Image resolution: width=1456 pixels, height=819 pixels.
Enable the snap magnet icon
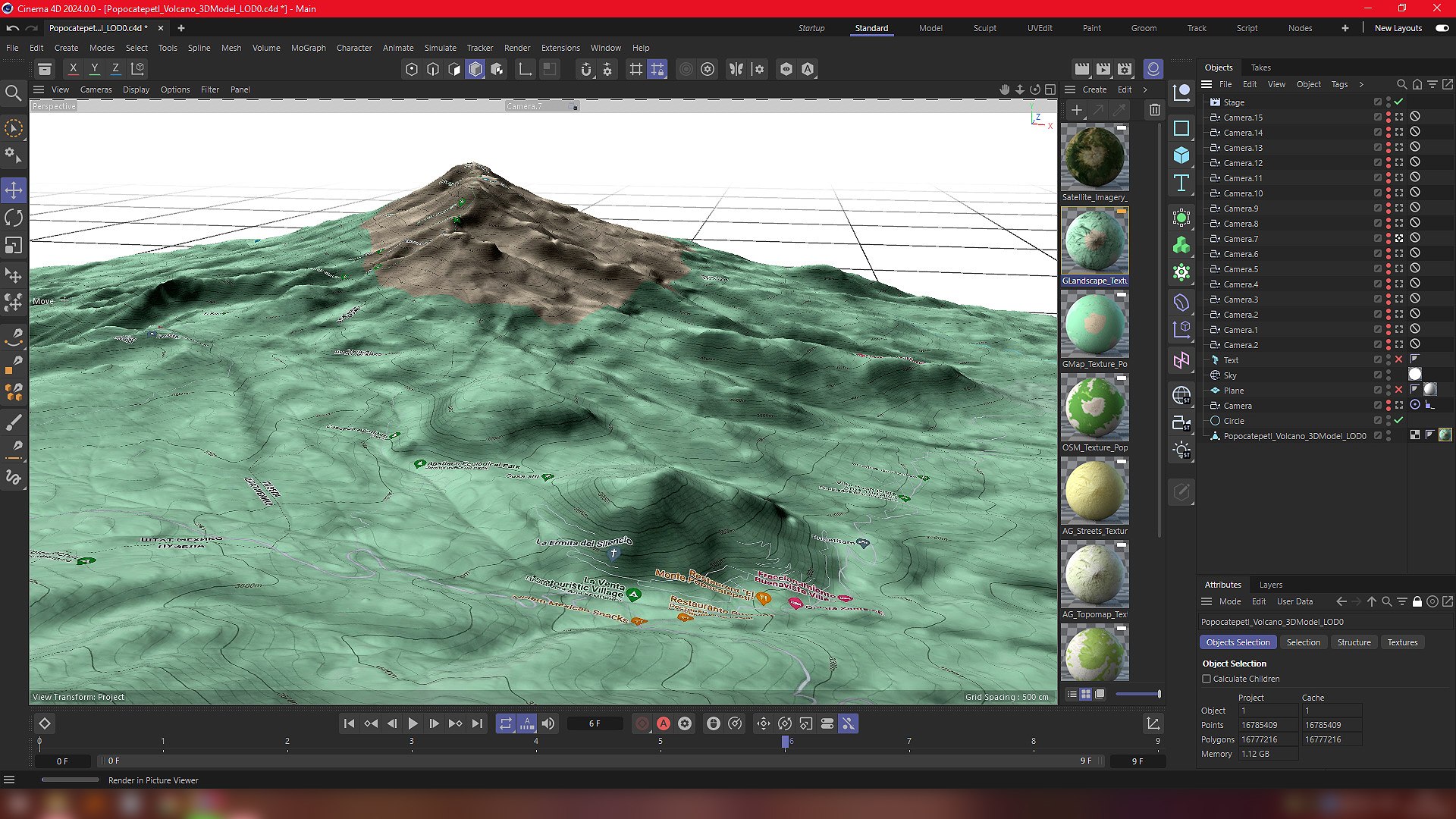585,69
